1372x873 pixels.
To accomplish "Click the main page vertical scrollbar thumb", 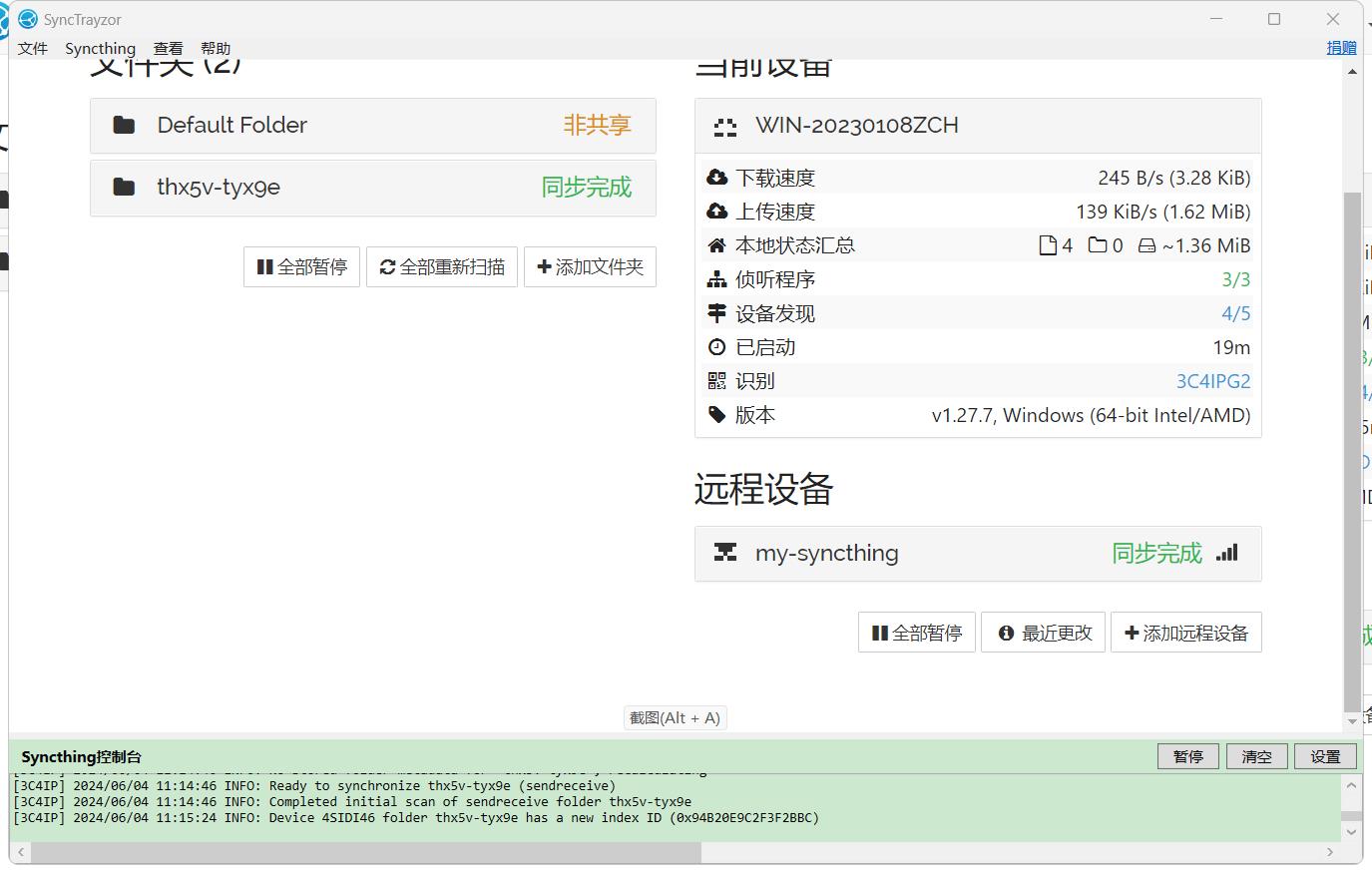I will (x=1352, y=451).
